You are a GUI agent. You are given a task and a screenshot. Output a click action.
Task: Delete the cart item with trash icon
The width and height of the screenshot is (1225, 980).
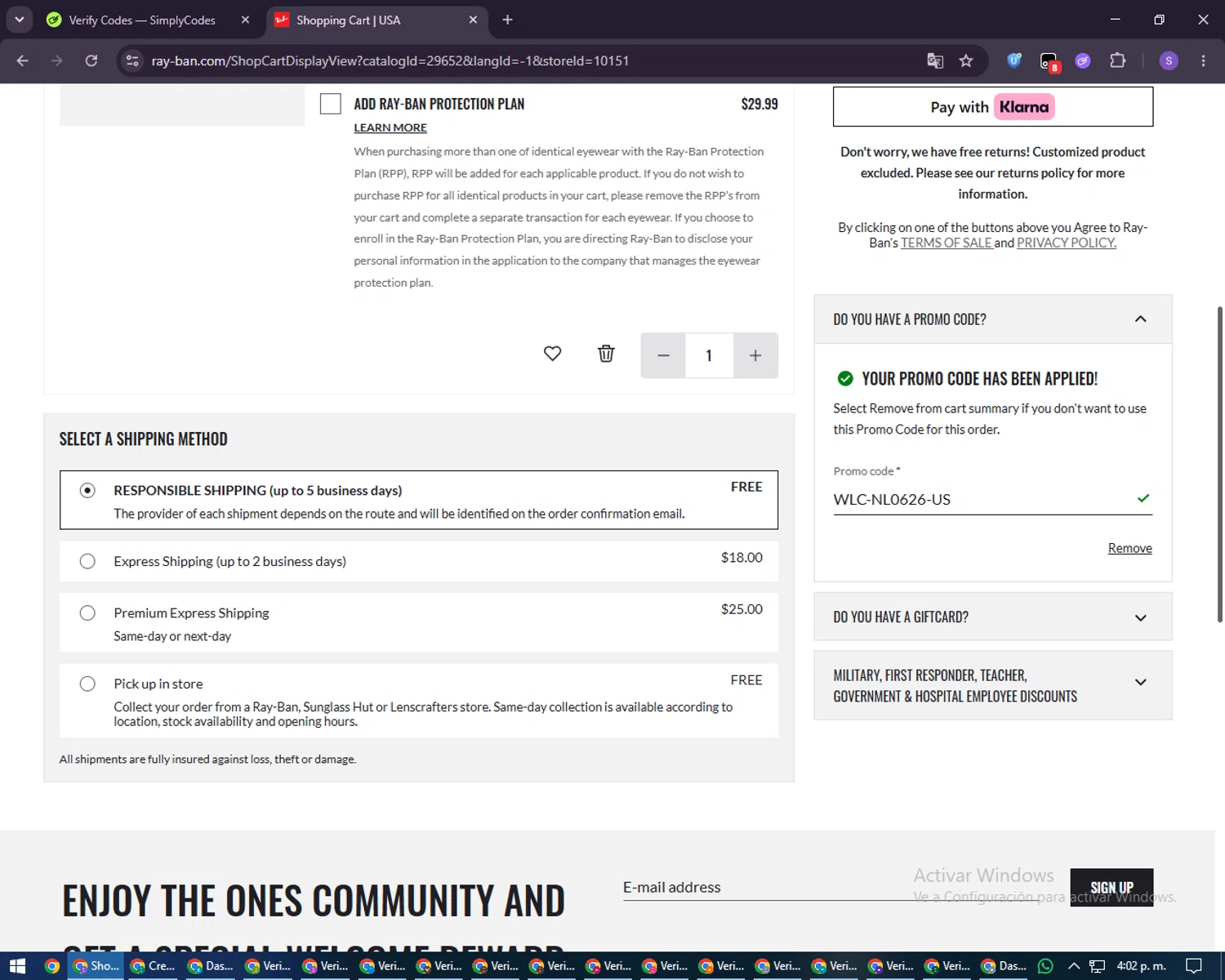point(606,354)
